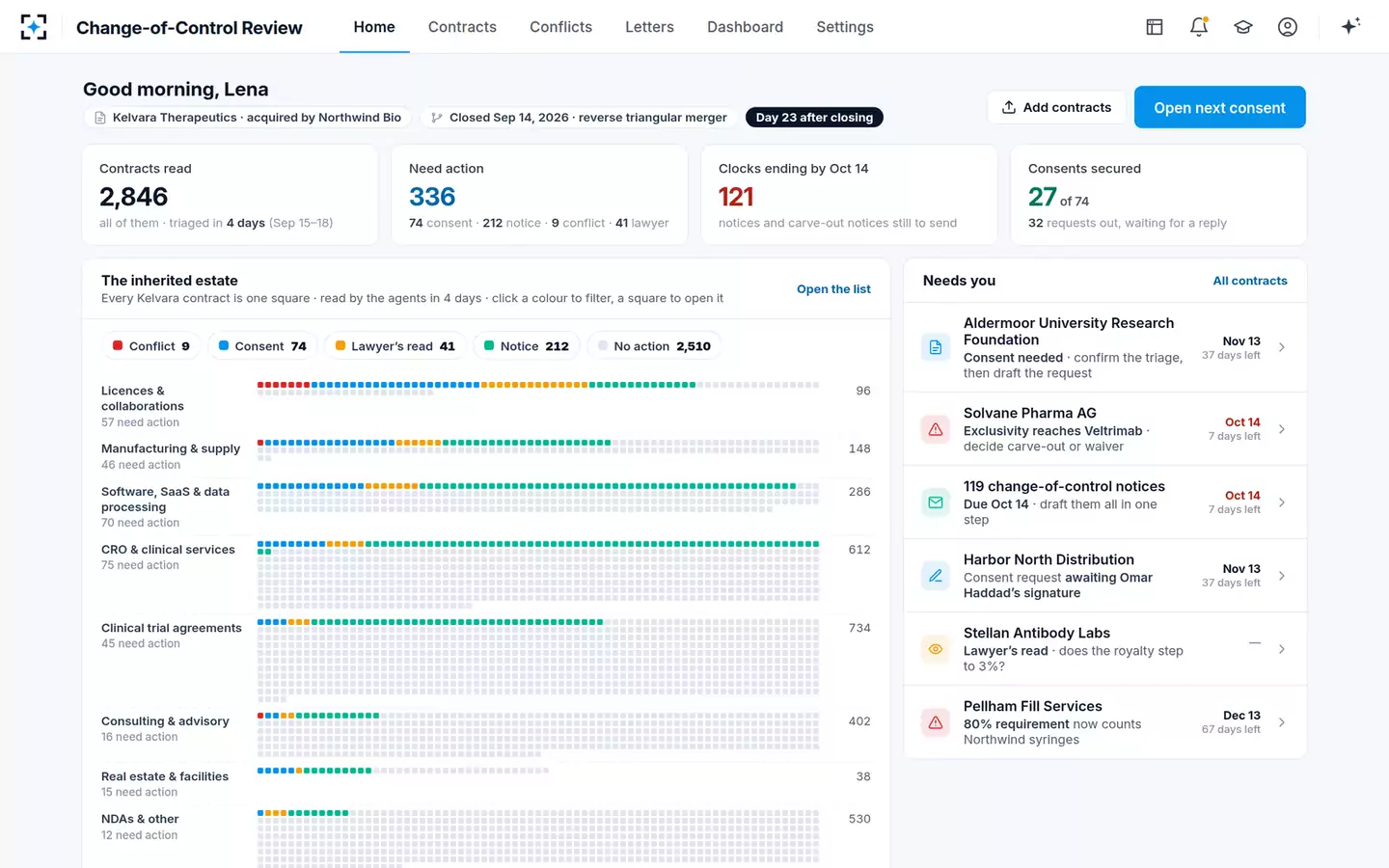Expand the Stellan Antibody Labs chevron

coord(1282,649)
